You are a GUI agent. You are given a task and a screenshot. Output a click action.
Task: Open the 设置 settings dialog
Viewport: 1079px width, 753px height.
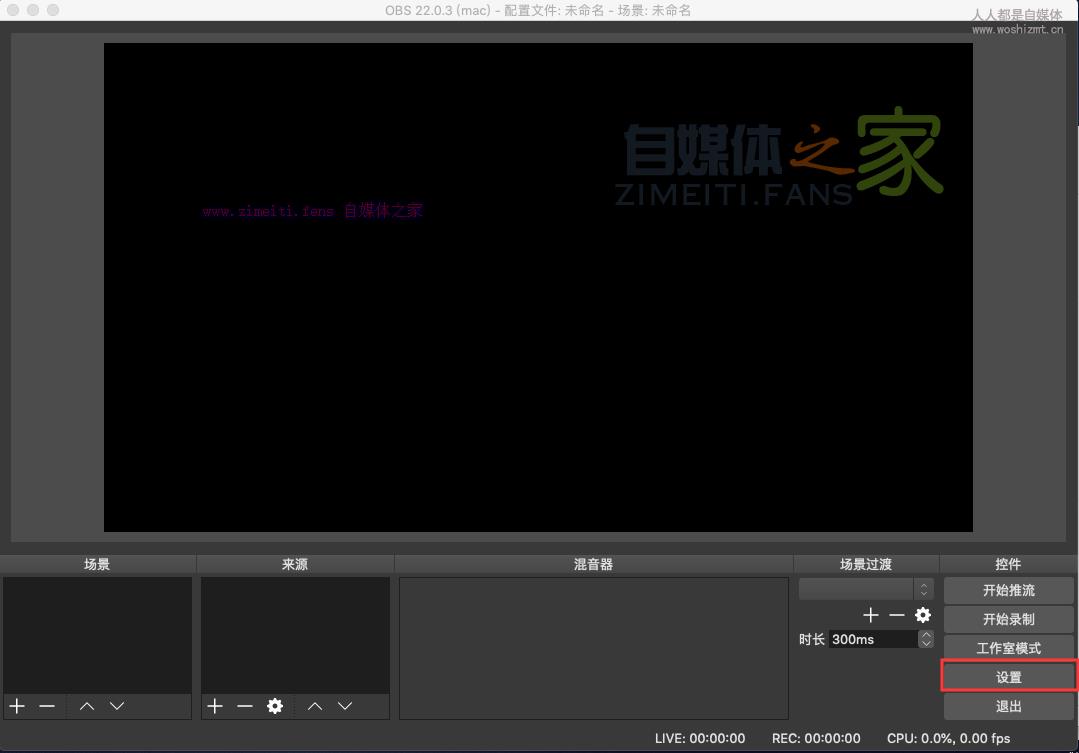coord(1008,677)
